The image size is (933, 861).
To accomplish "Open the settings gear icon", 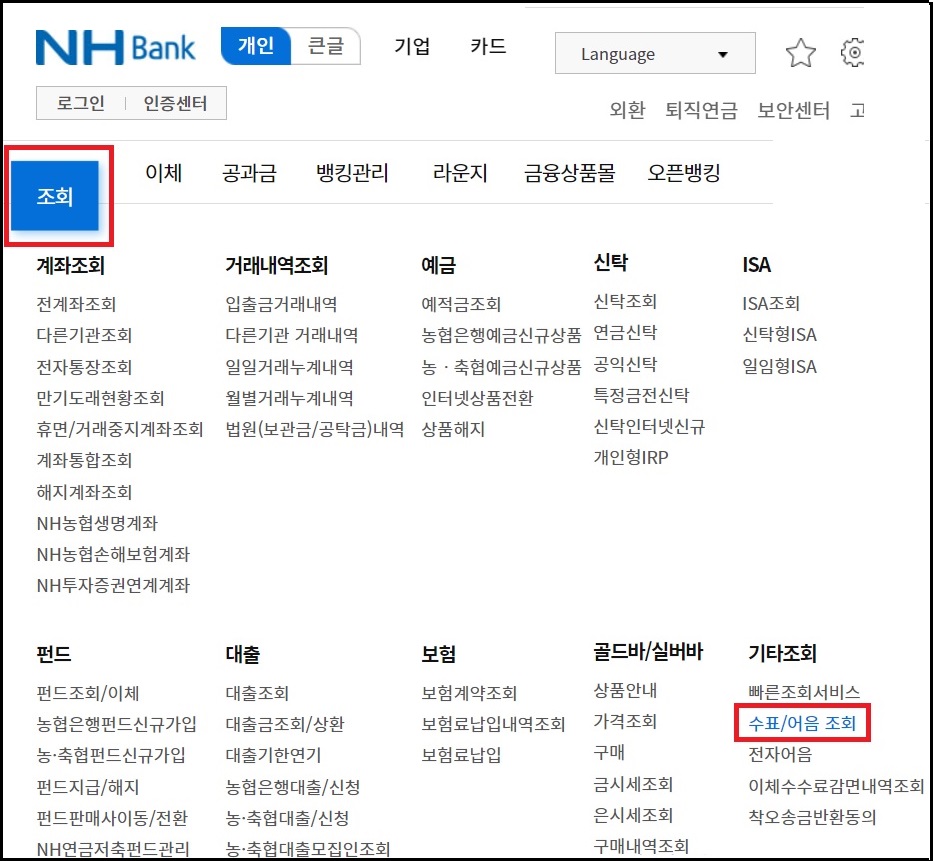I will click(x=853, y=54).
